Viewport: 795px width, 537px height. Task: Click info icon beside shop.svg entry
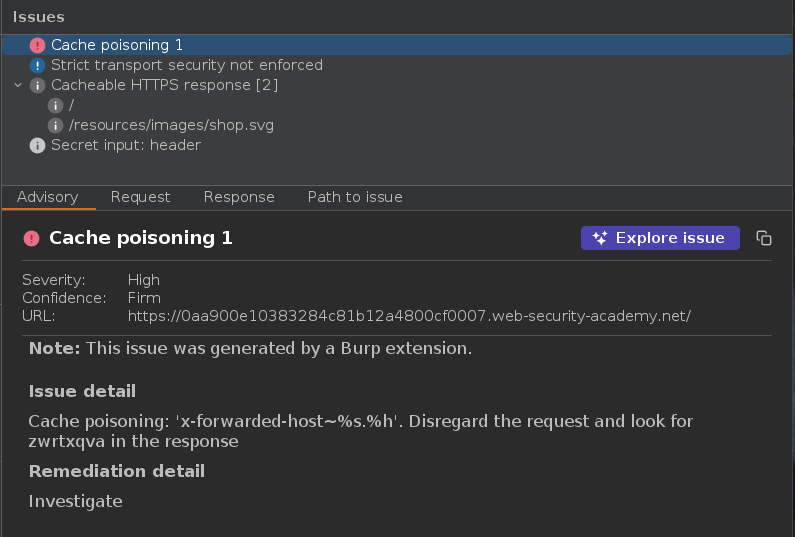[57, 125]
